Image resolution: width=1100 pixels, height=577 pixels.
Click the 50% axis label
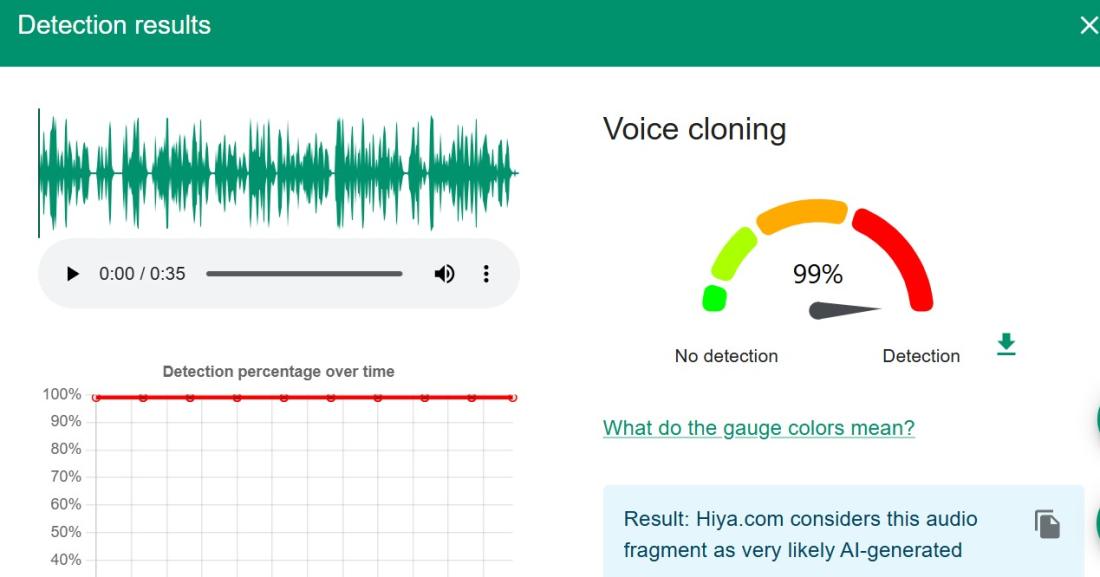(65, 532)
